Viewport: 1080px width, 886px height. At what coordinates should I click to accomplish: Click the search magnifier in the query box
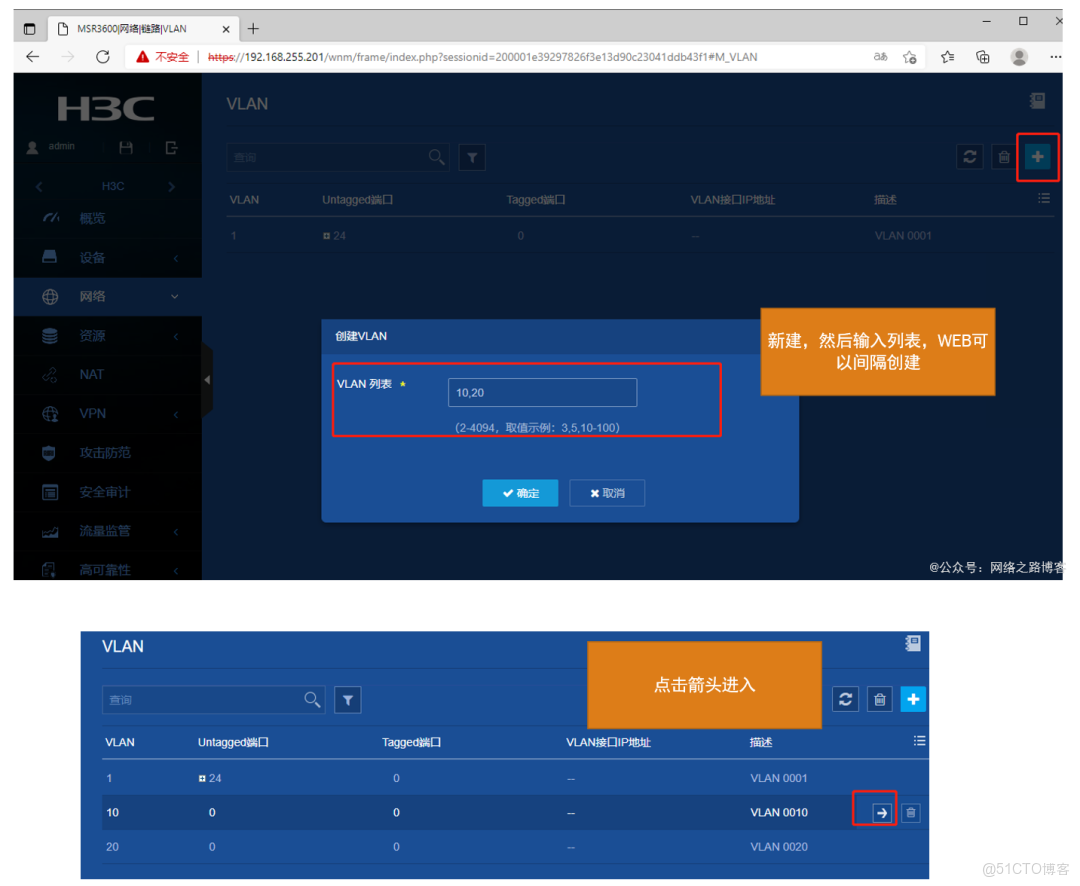point(436,157)
